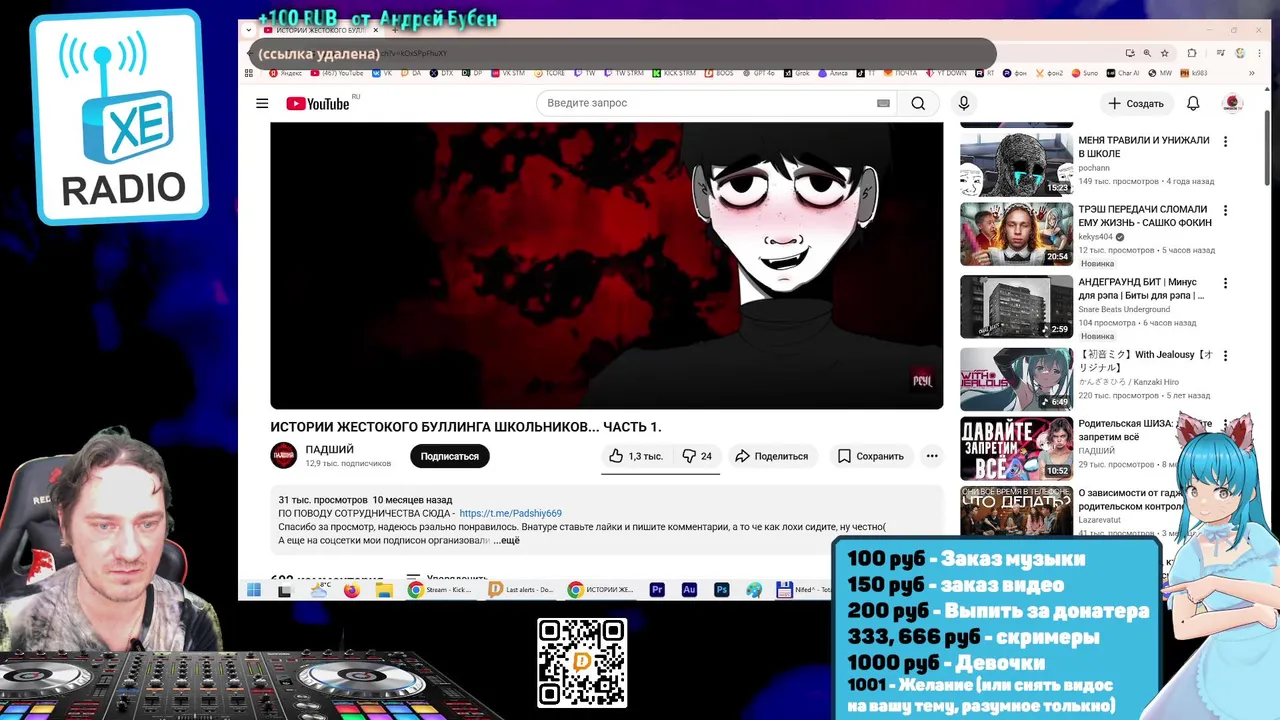The image size is (1280, 720).
Task: Open the weather widget on the taskbar
Action: (320, 590)
